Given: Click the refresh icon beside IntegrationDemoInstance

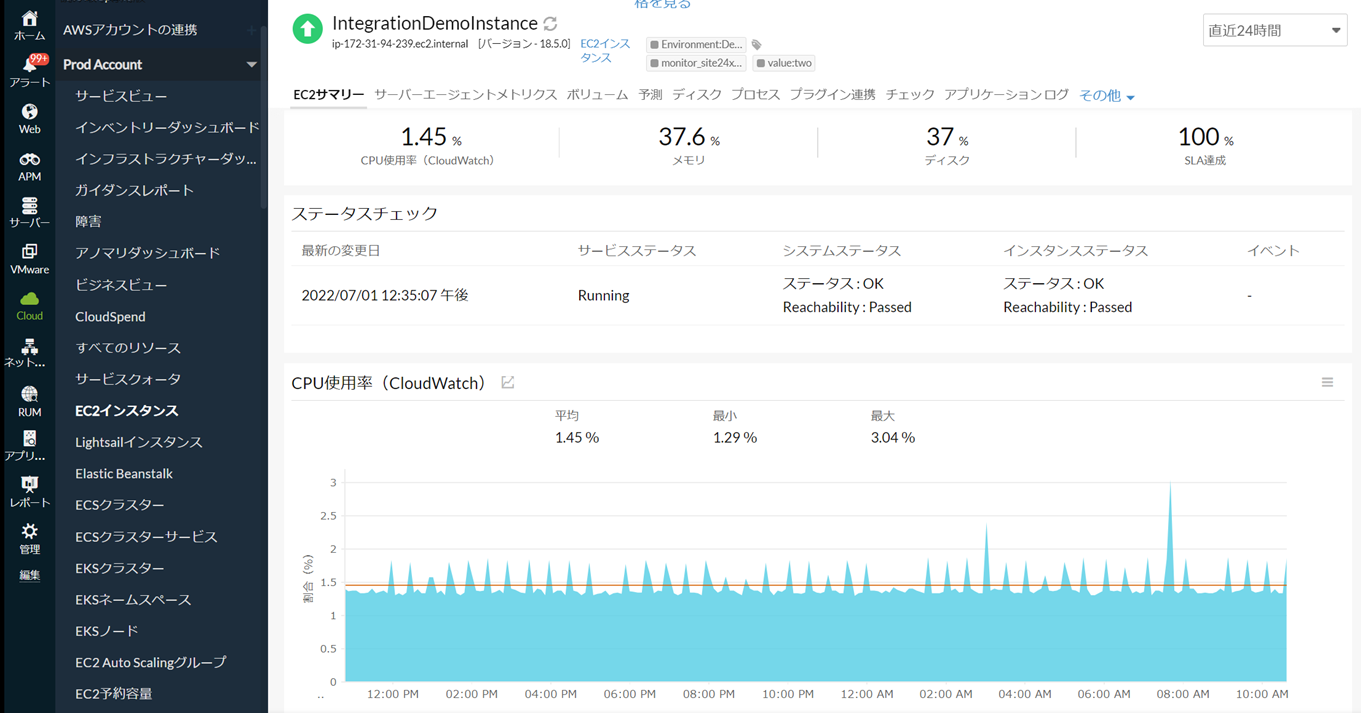Looking at the screenshot, I should [550, 23].
